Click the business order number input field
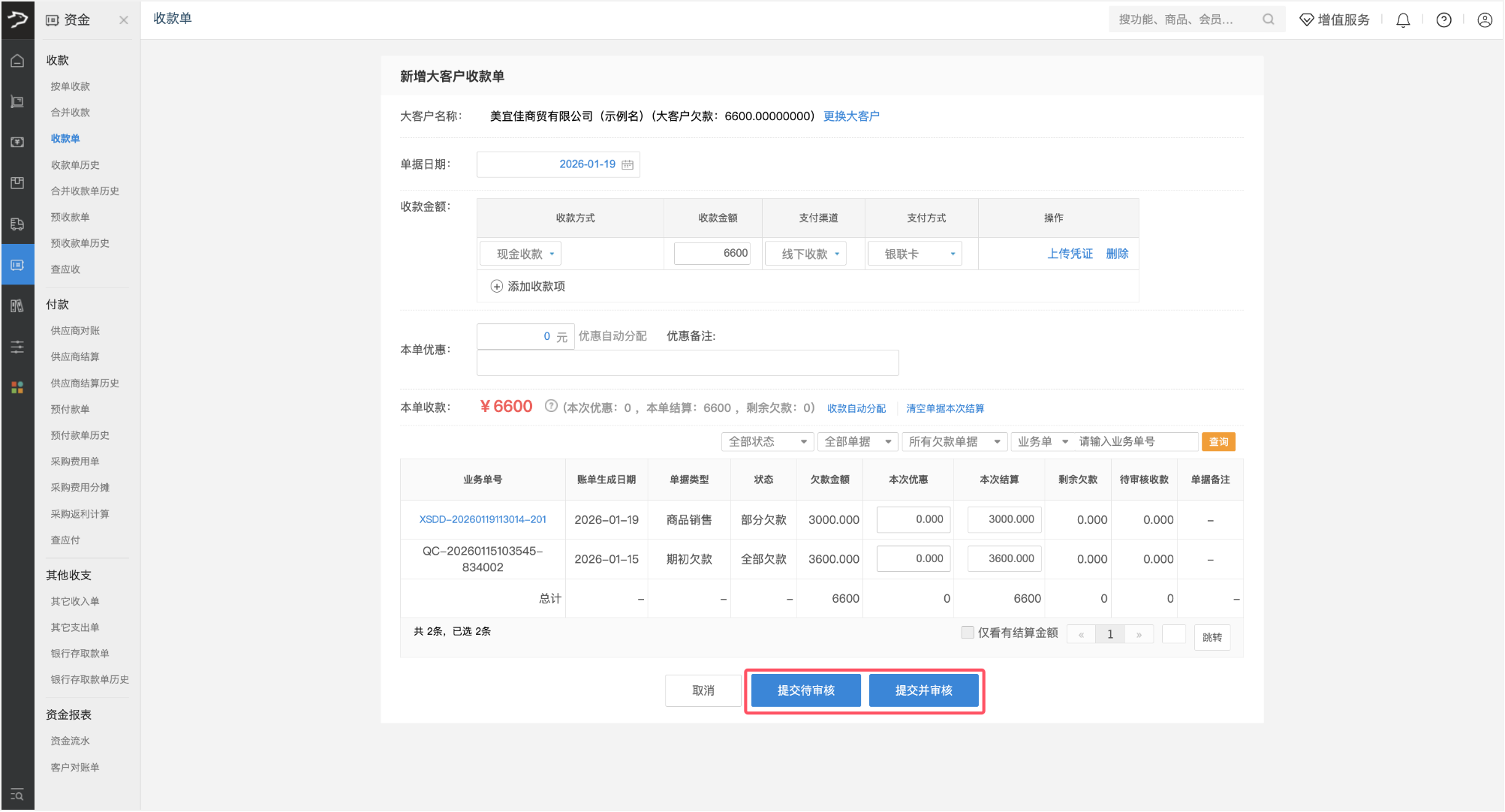The image size is (1505, 812). click(1136, 441)
